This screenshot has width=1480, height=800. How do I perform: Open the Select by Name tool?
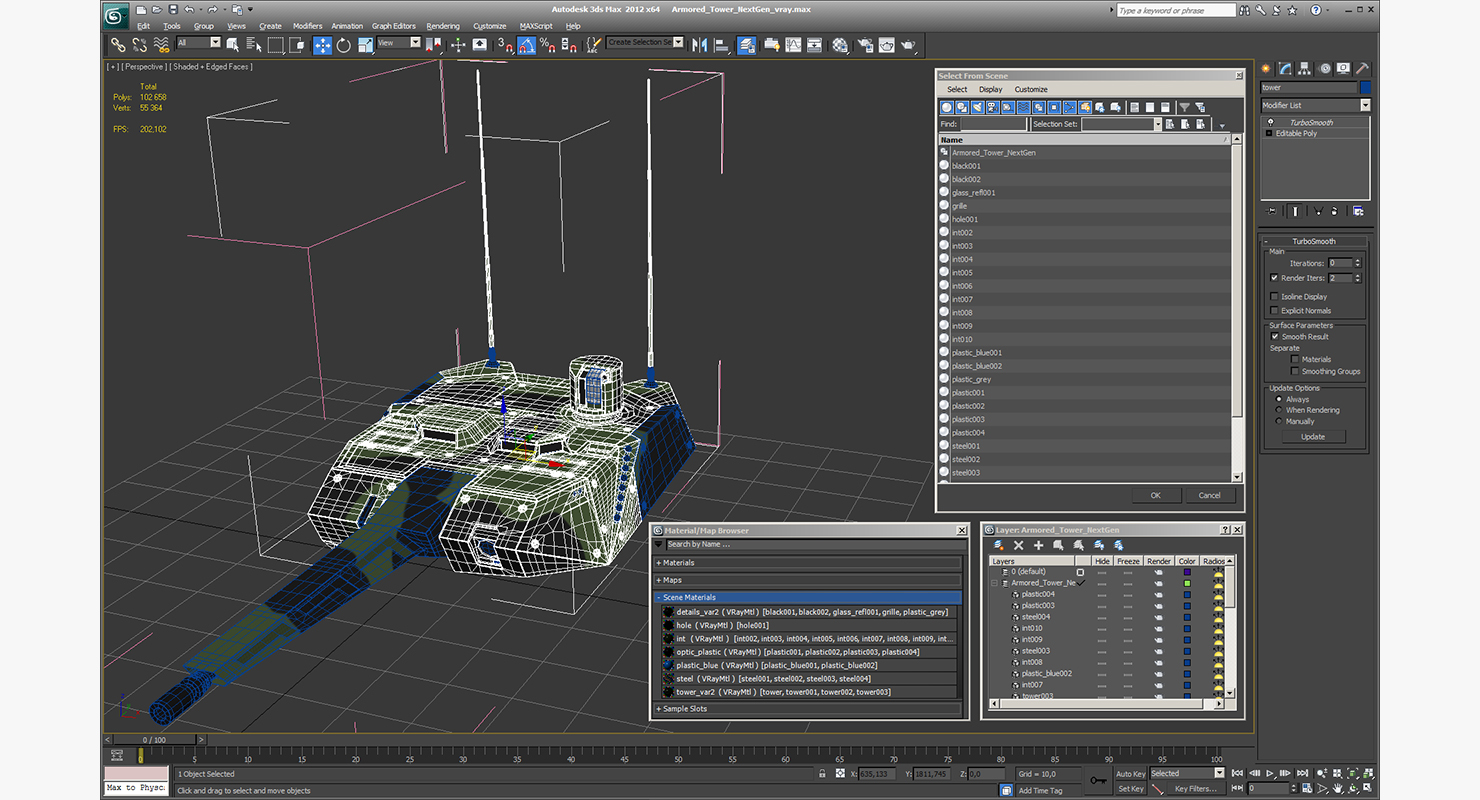point(253,45)
